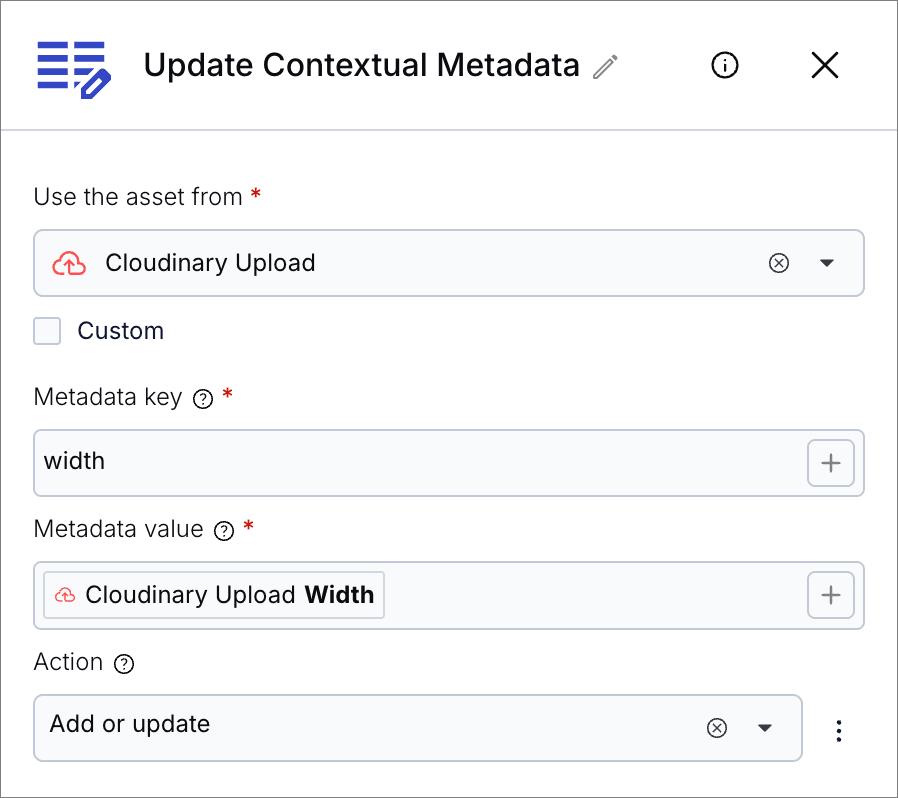The width and height of the screenshot is (898, 798).
Task: Click the plus button in the Metadata key field
Action: [x=830, y=463]
